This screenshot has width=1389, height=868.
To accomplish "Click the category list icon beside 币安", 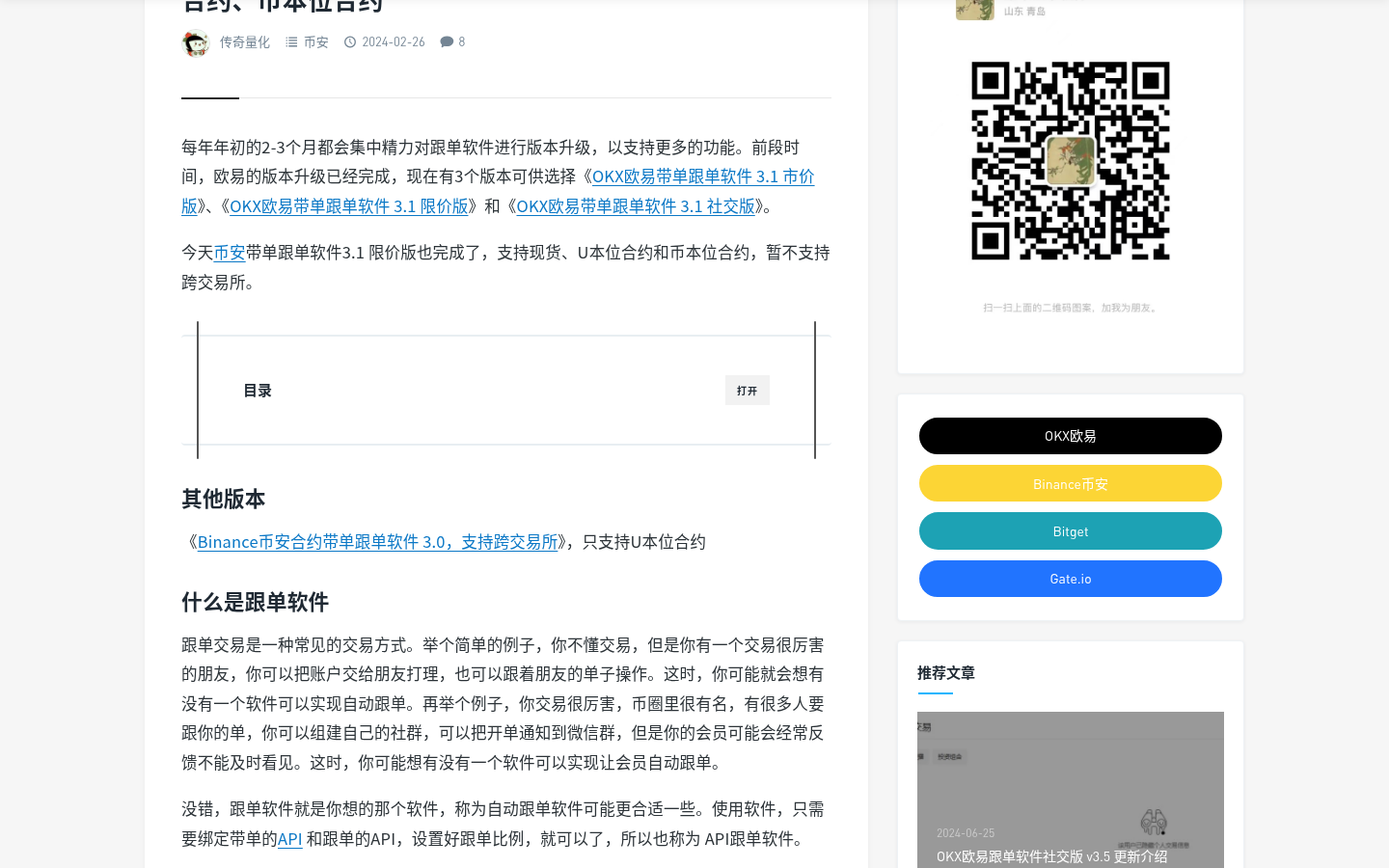I will pyautogui.click(x=291, y=42).
